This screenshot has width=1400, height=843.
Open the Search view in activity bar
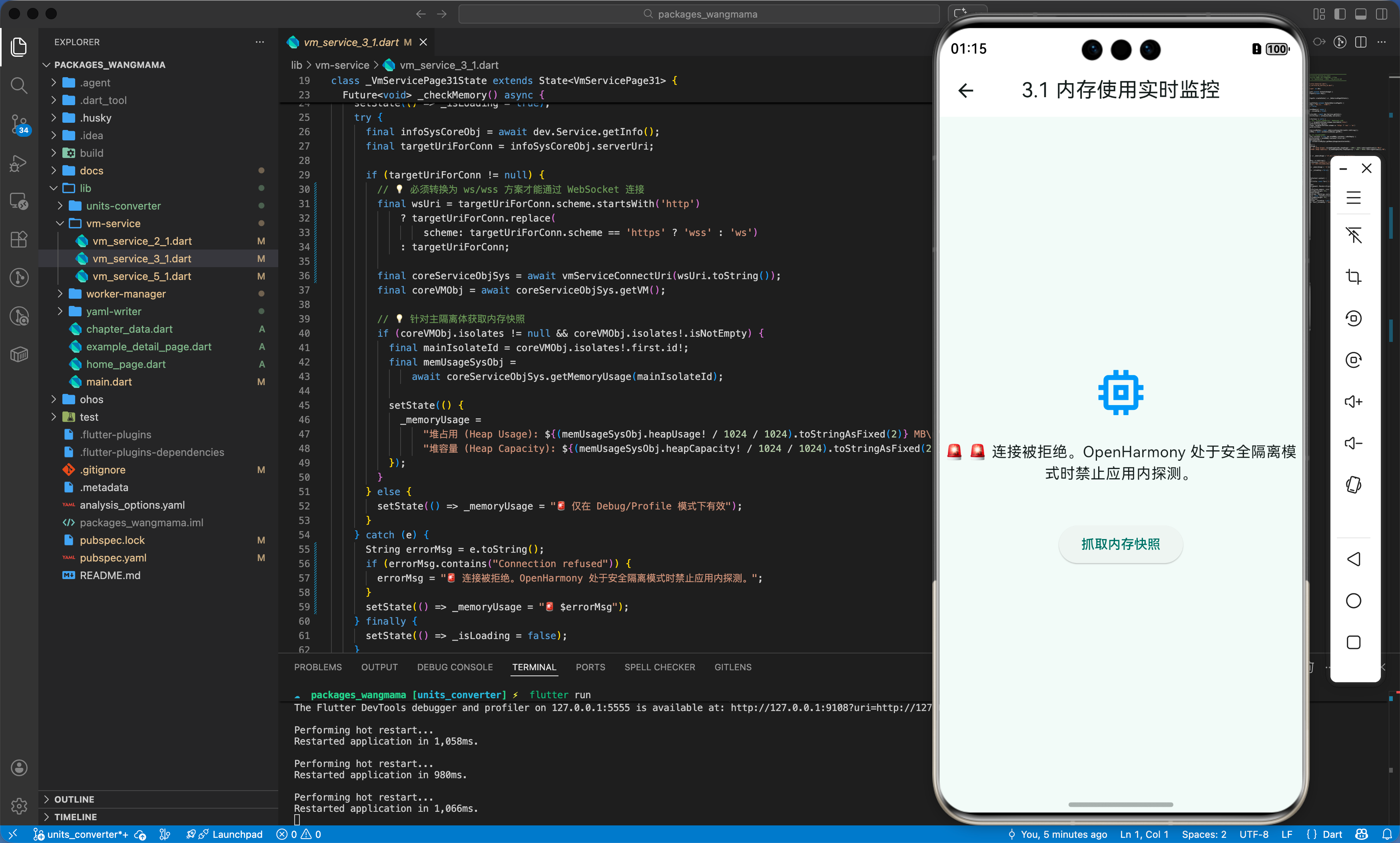coord(19,85)
